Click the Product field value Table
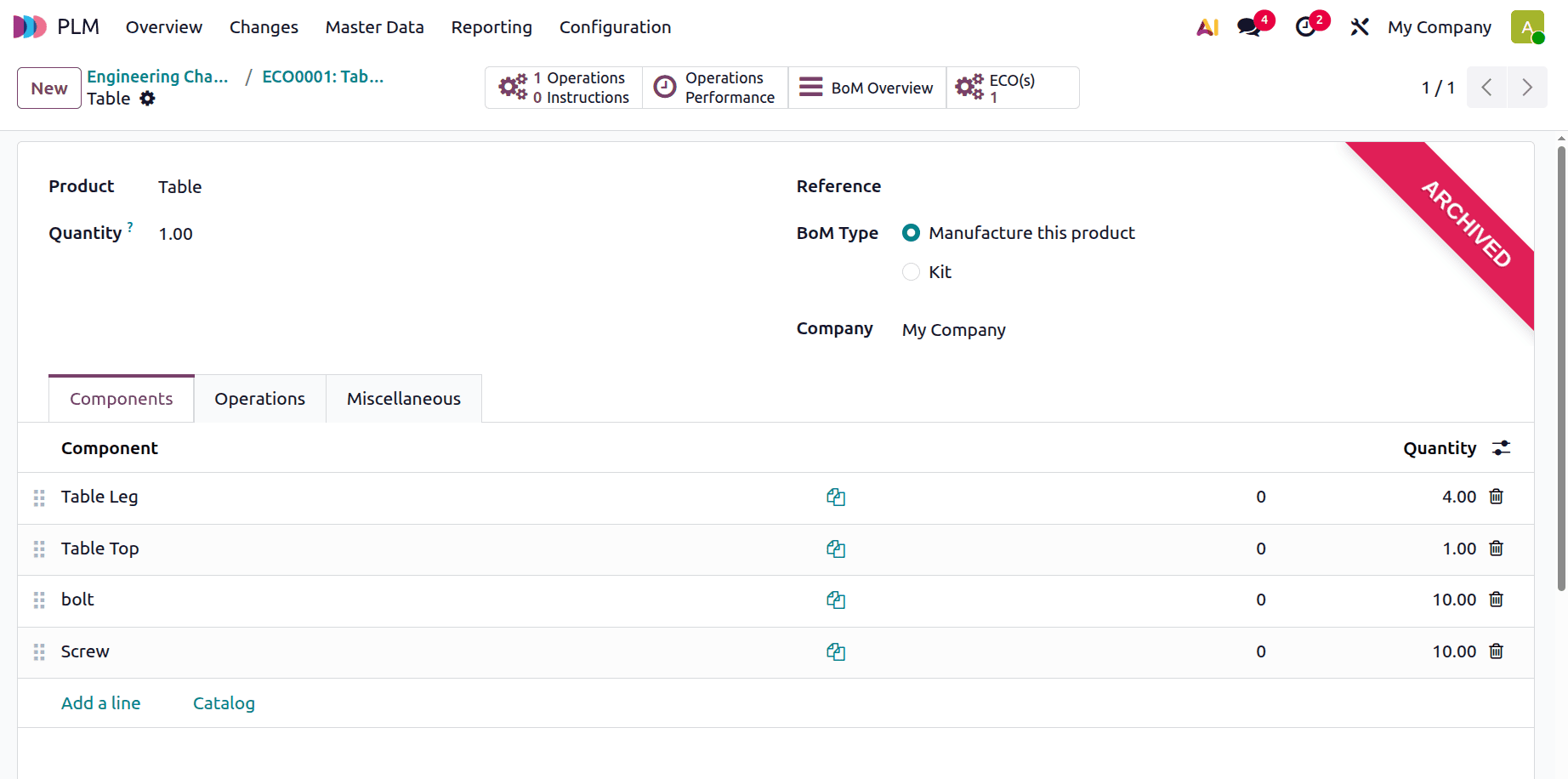The height and width of the screenshot is (779, 1568). point(180,187)
